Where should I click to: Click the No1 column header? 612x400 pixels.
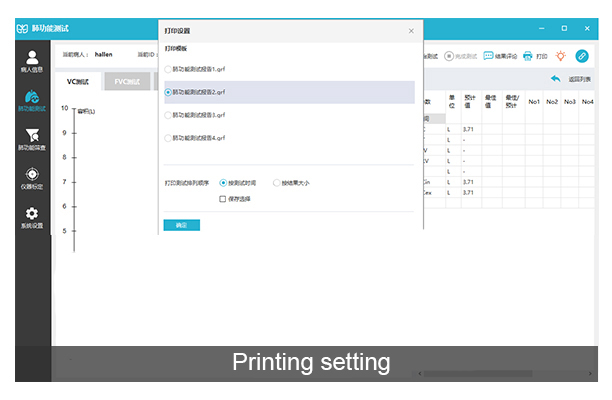click(534, 101)
